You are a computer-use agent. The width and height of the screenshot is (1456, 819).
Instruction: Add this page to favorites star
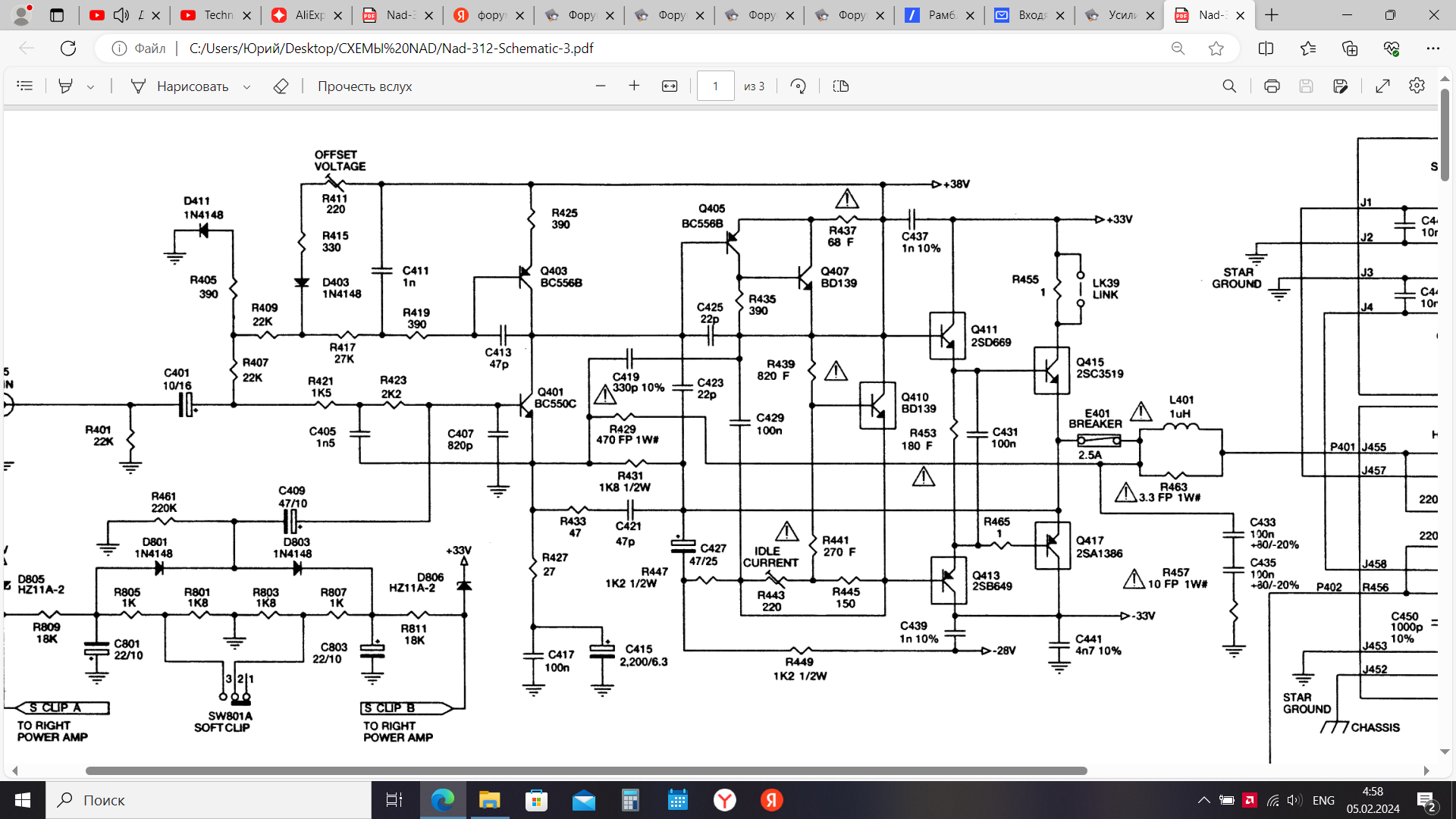tap(1216, 49)
